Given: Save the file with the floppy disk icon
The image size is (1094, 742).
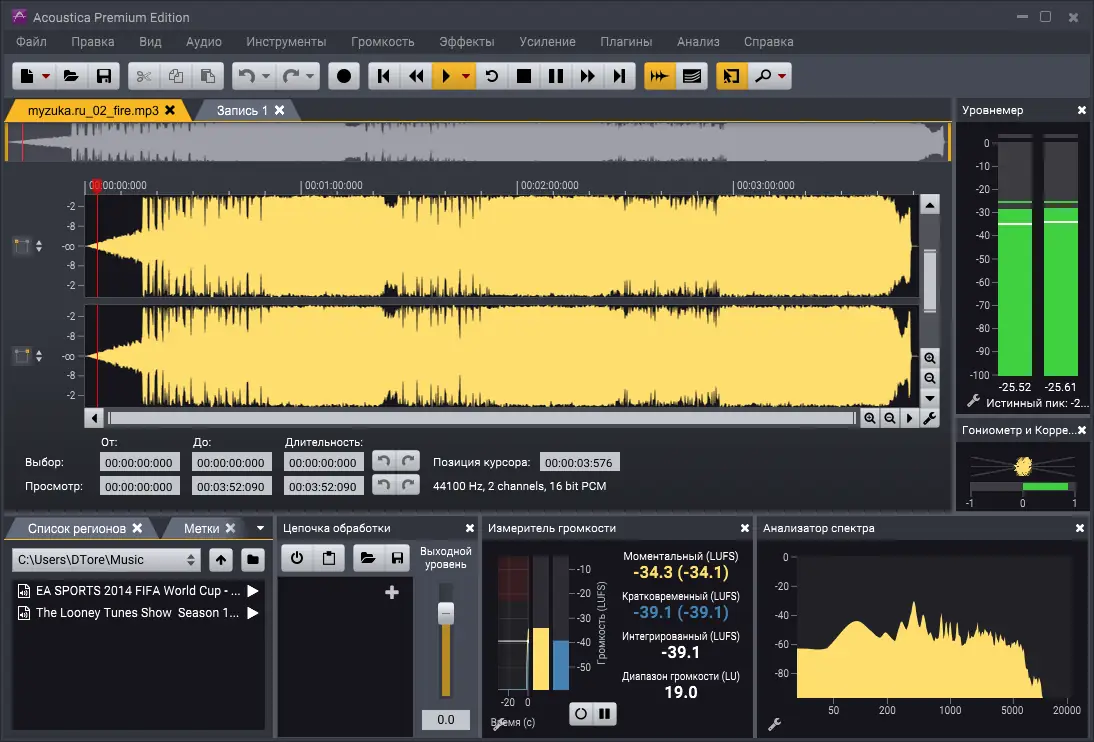Looking at the screenshot, I should coord(104,76).
